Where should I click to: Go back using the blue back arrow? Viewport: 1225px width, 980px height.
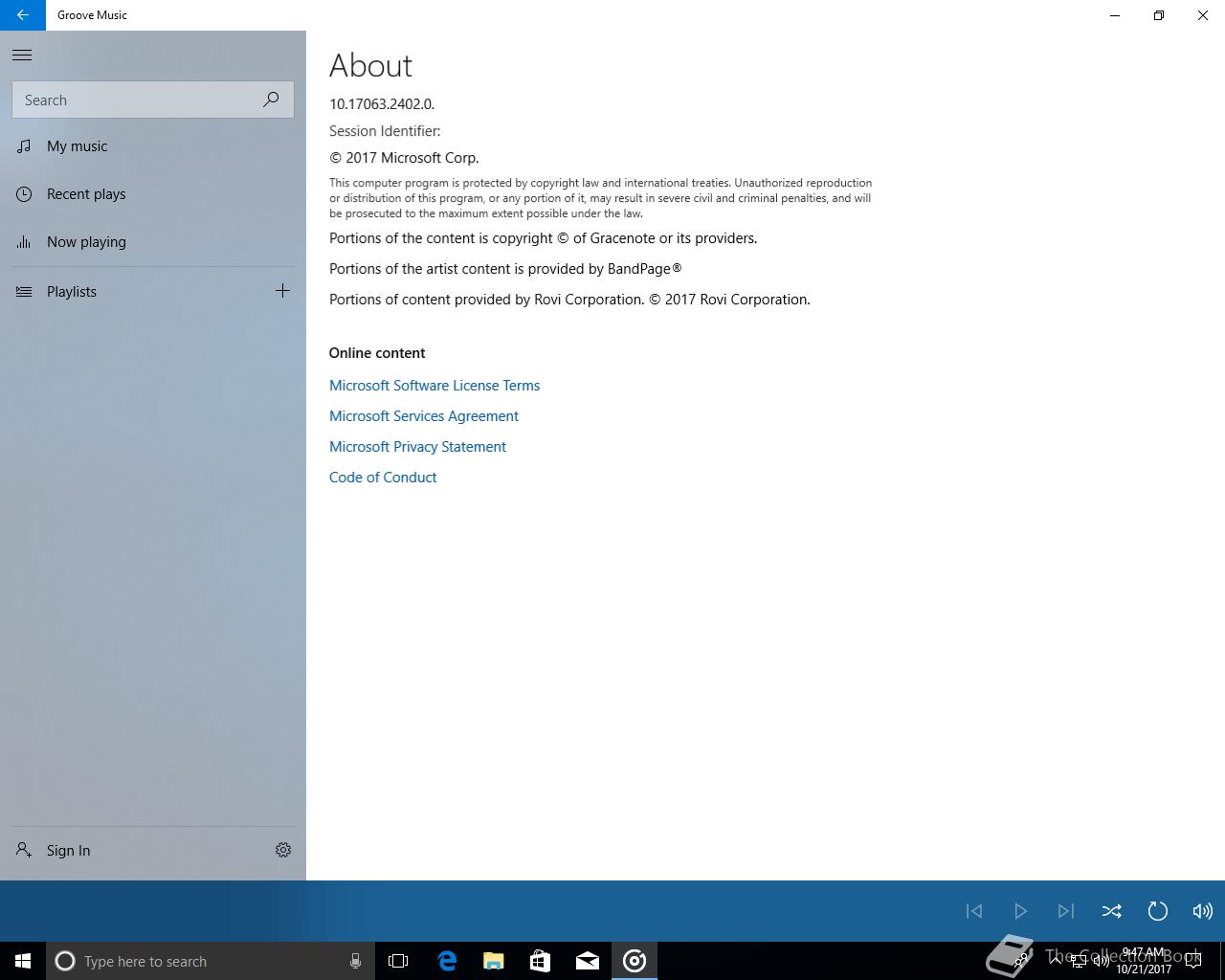click(22, 15)
